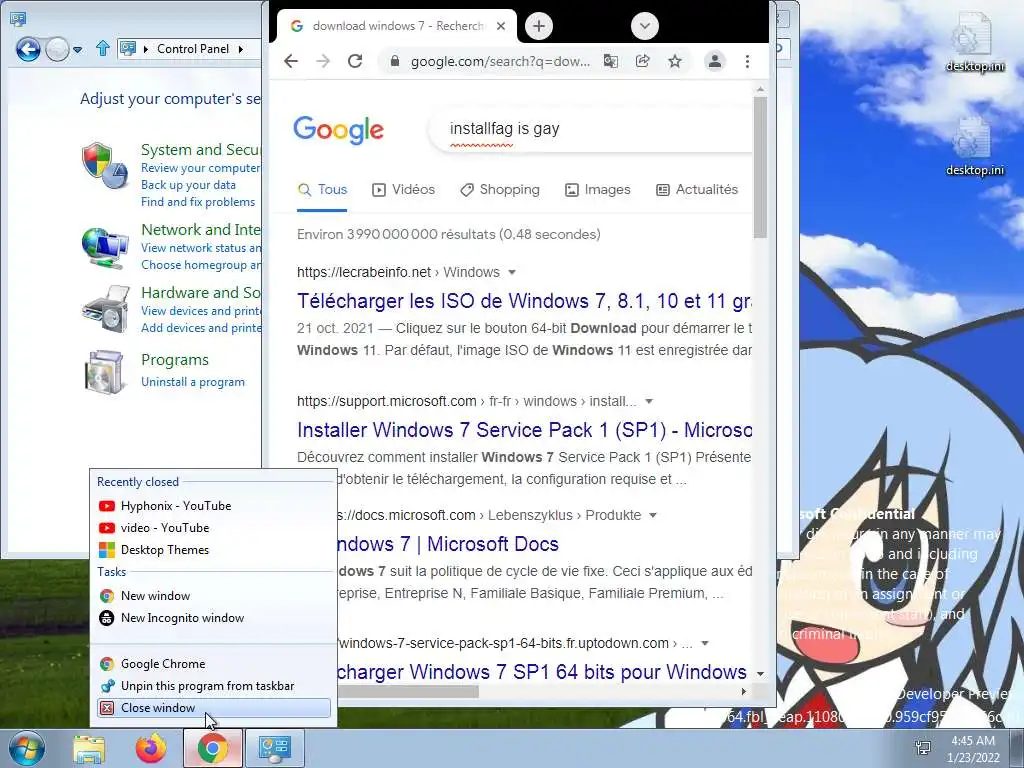1024x768 pixels.
Task: Reload the Google search page
Action: click(x=355, y=61)
